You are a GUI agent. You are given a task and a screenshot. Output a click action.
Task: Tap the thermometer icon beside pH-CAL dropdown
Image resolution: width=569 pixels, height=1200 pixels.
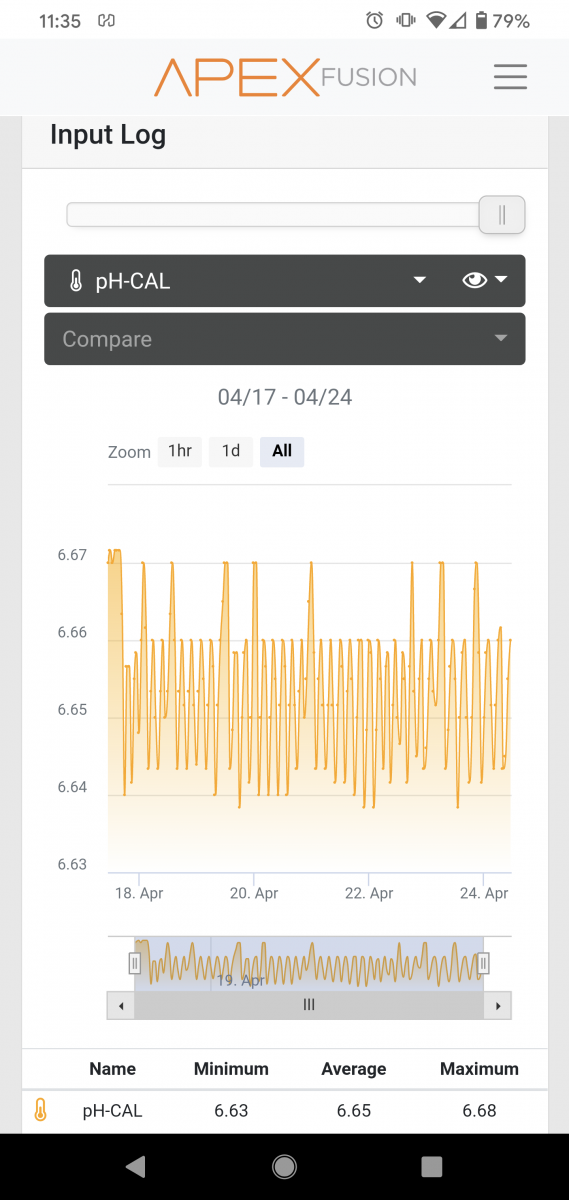pos(76,281)
